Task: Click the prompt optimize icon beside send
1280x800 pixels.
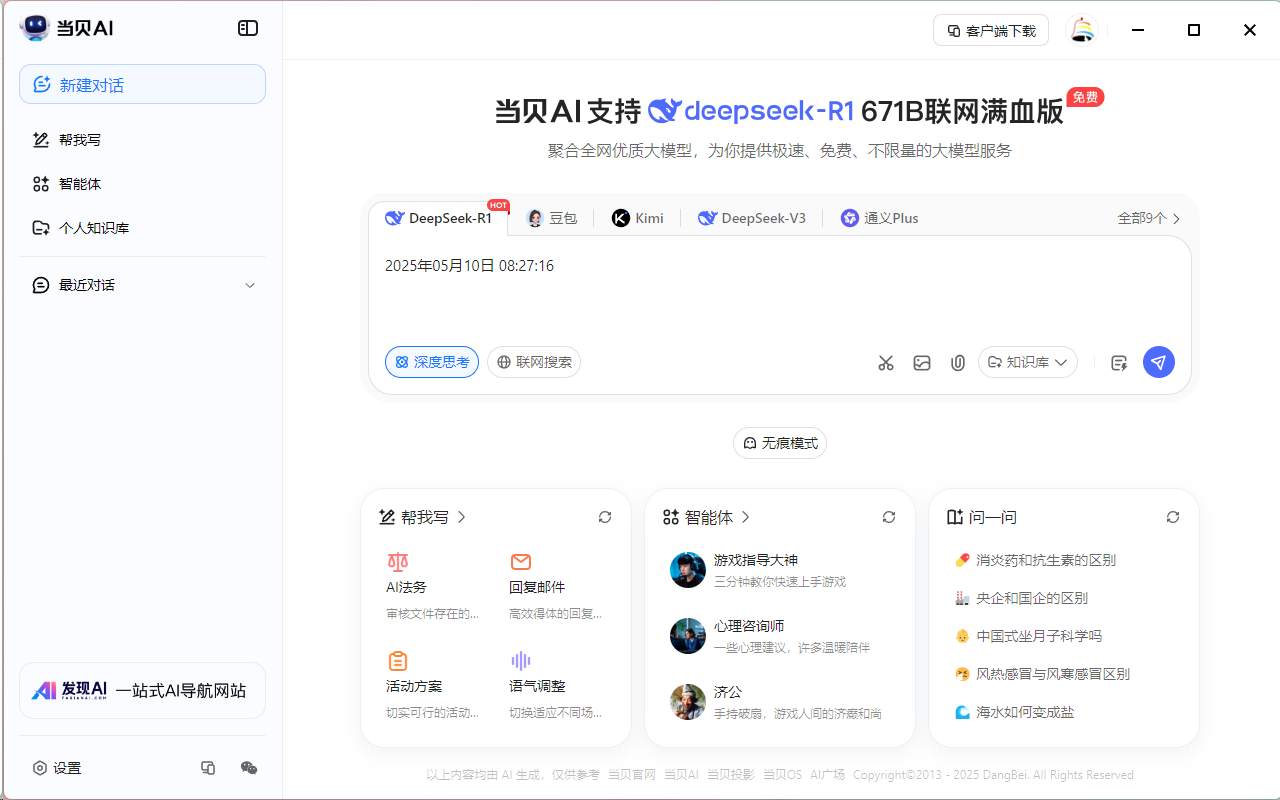Action: click(1119, 363)
